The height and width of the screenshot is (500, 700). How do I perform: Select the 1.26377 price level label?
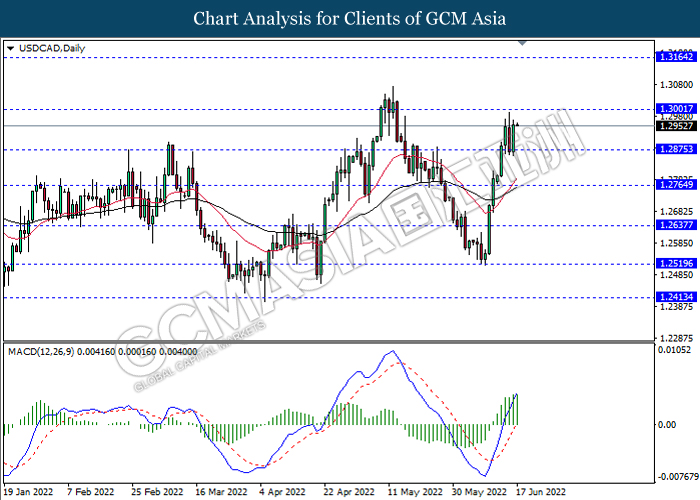pos(676,225)
